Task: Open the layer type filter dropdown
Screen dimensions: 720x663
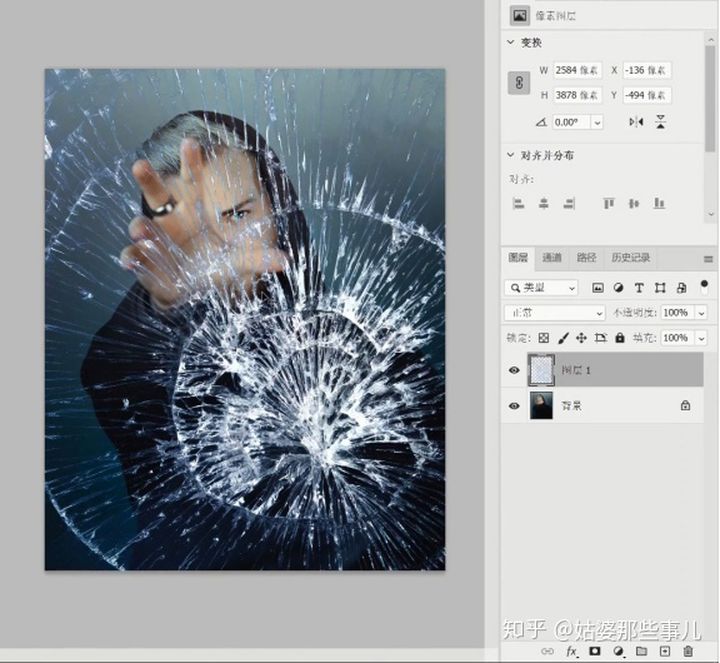Action: coord(541,288)
